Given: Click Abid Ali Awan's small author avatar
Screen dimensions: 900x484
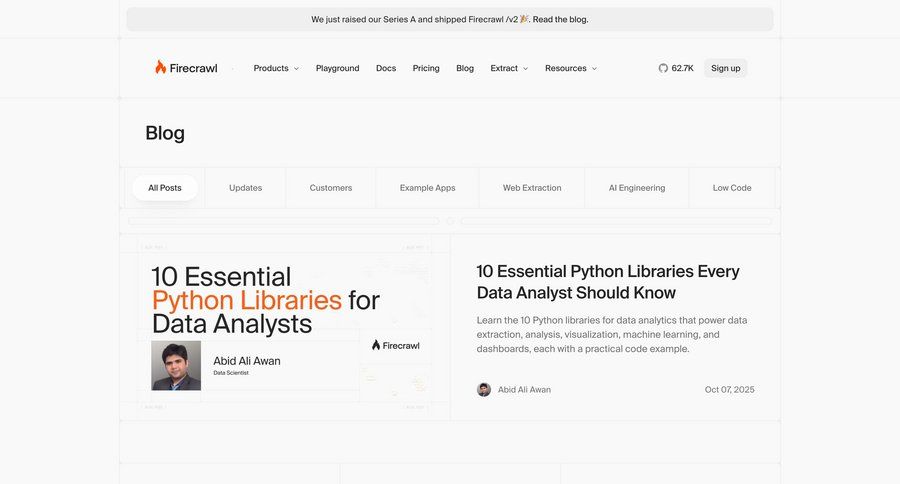Looking at the screenshot, I should click(x=484, y=390).
